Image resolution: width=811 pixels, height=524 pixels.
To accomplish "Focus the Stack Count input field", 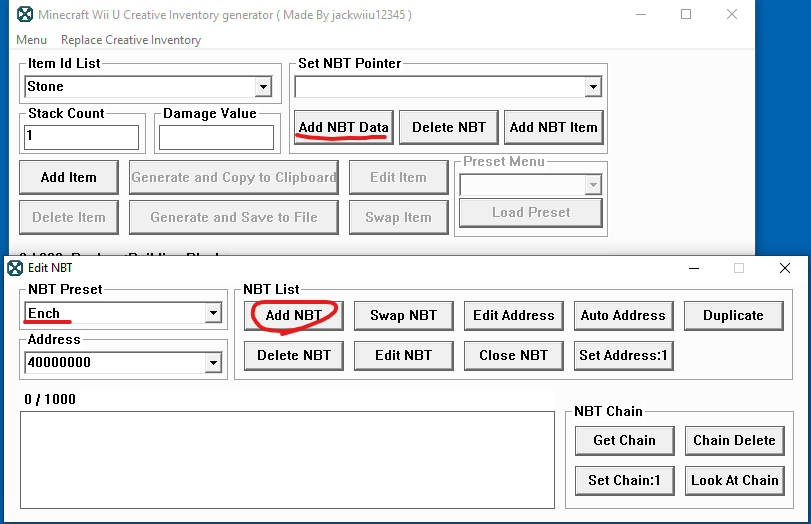I will 81,137.
